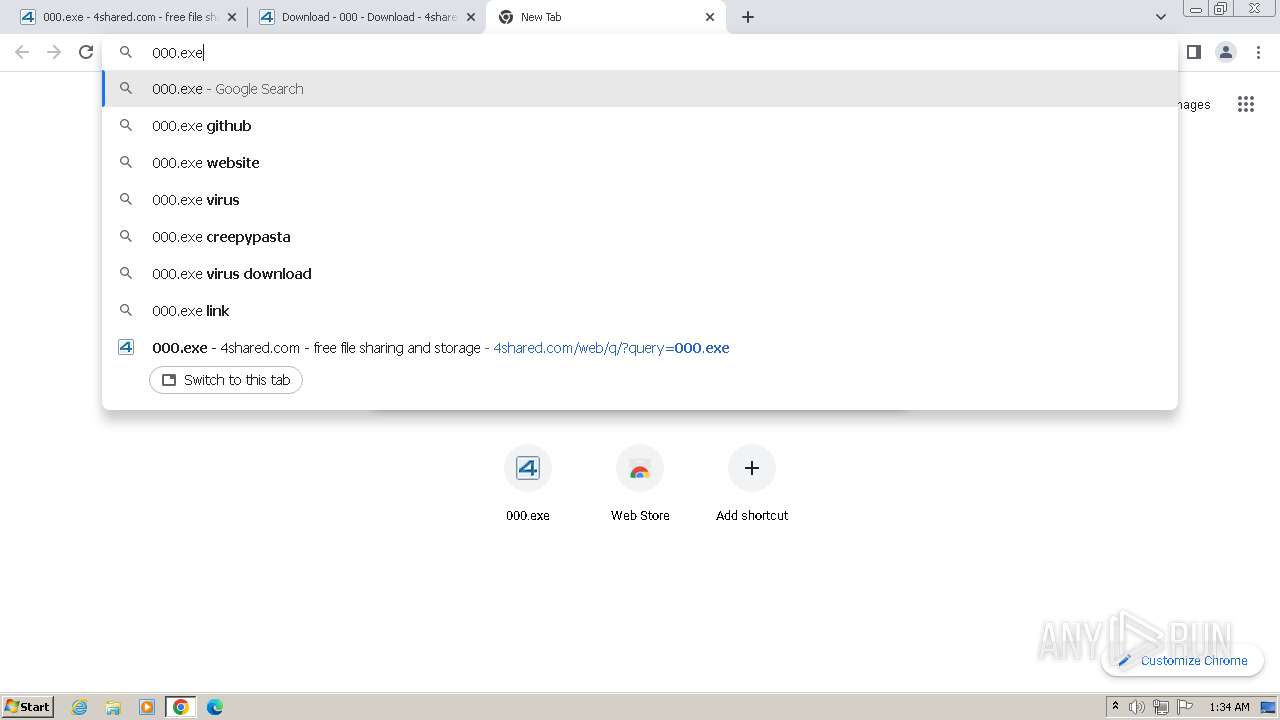Switch to the Download - 000 4shared tab
Image resolution: width=1280 pixels, height=720 pixels.
tap(367, 17)
